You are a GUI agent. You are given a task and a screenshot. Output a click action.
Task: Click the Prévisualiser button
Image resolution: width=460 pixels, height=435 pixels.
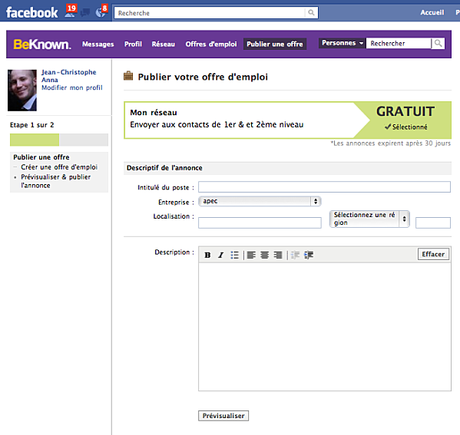(x=223, y=416)
